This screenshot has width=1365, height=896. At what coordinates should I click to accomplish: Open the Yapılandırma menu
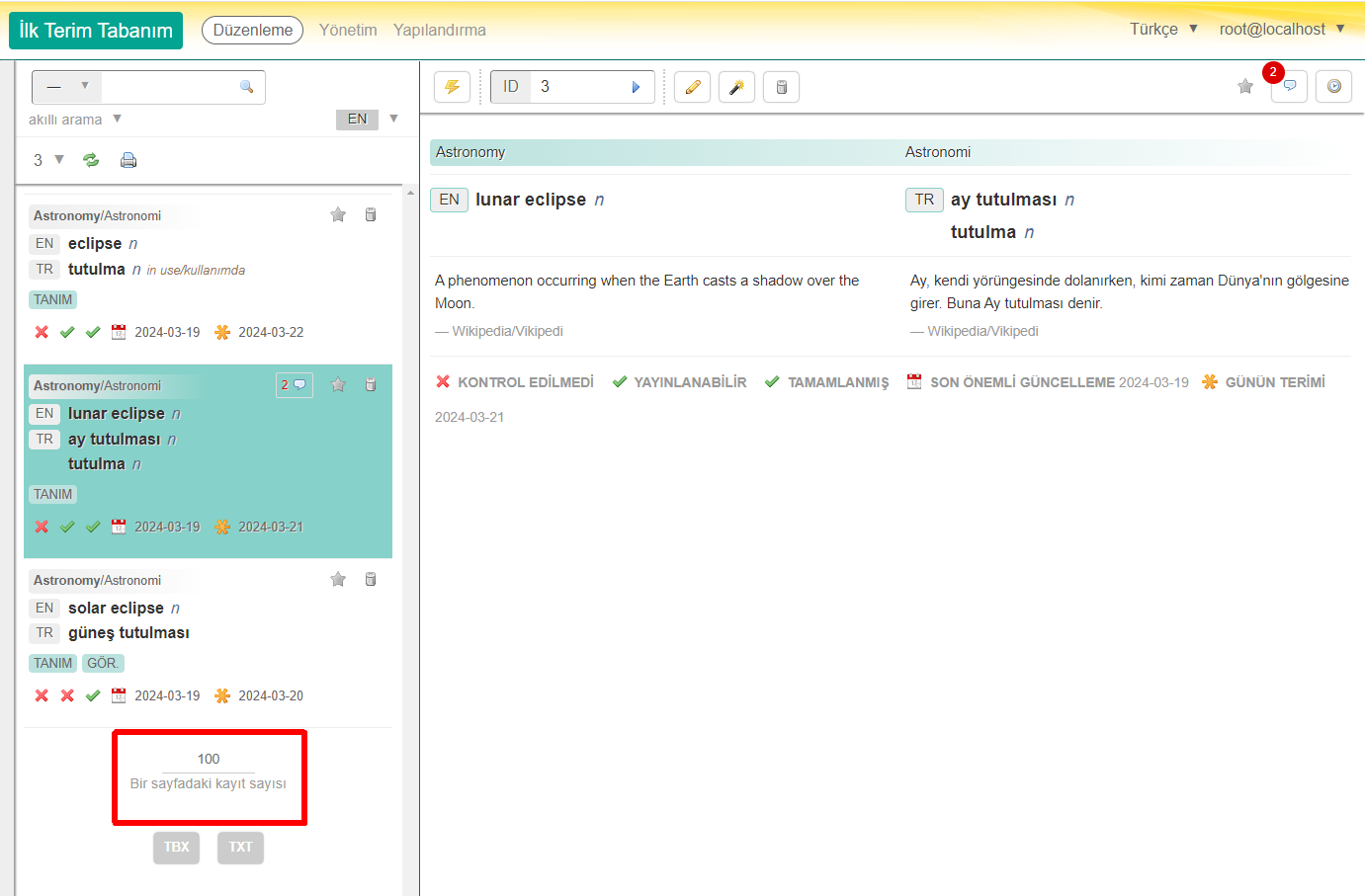(439, 31)
